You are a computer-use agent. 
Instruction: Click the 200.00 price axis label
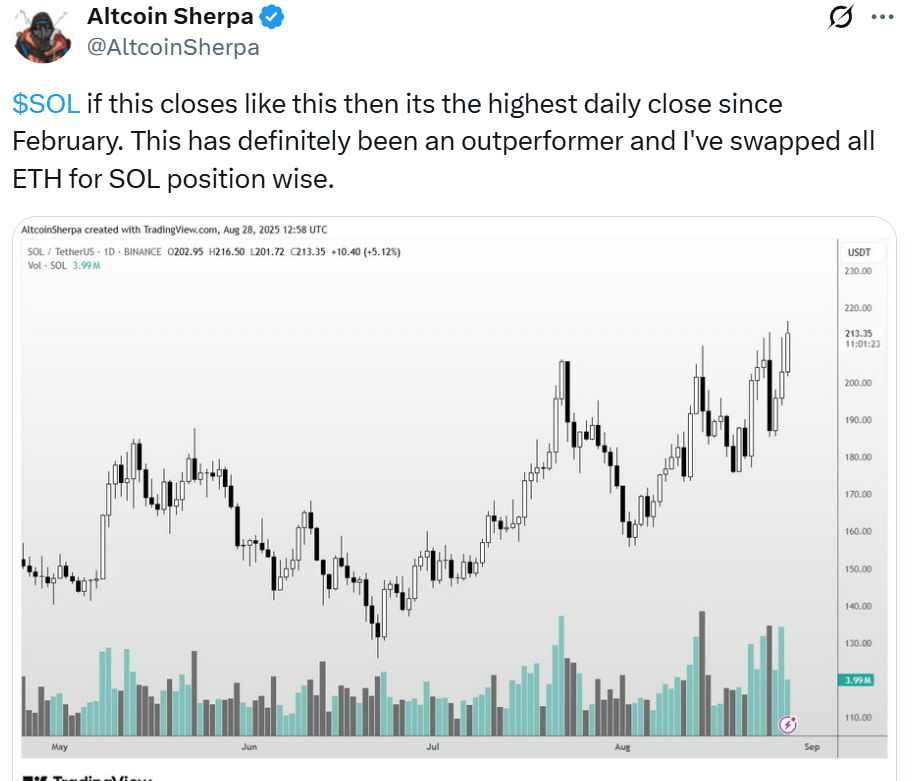(x=858, y=383)
